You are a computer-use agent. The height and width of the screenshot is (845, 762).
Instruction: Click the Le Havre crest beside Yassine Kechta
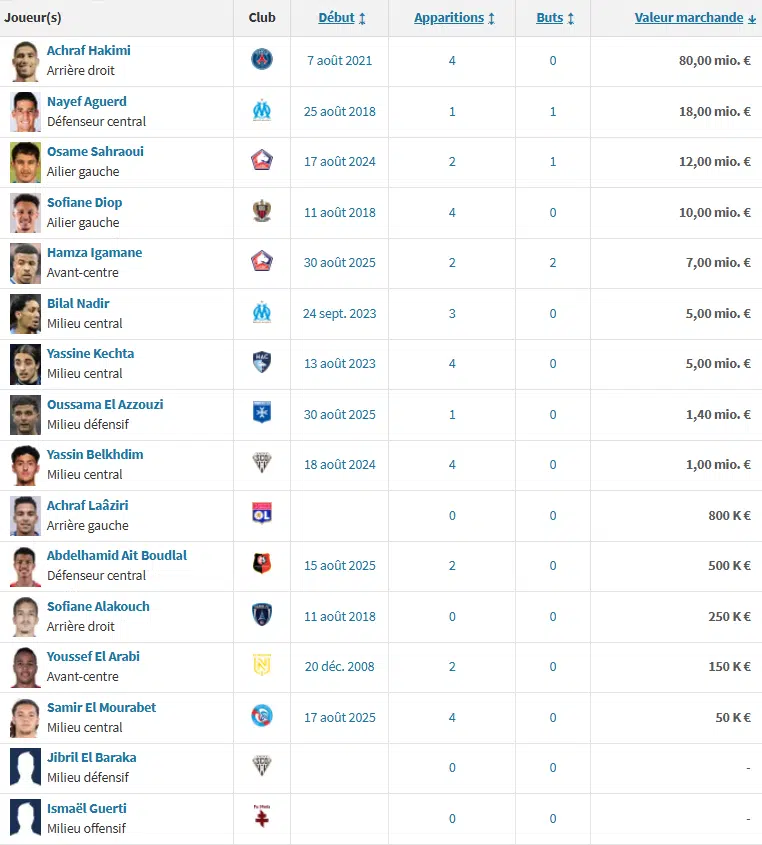coord(262,363)
